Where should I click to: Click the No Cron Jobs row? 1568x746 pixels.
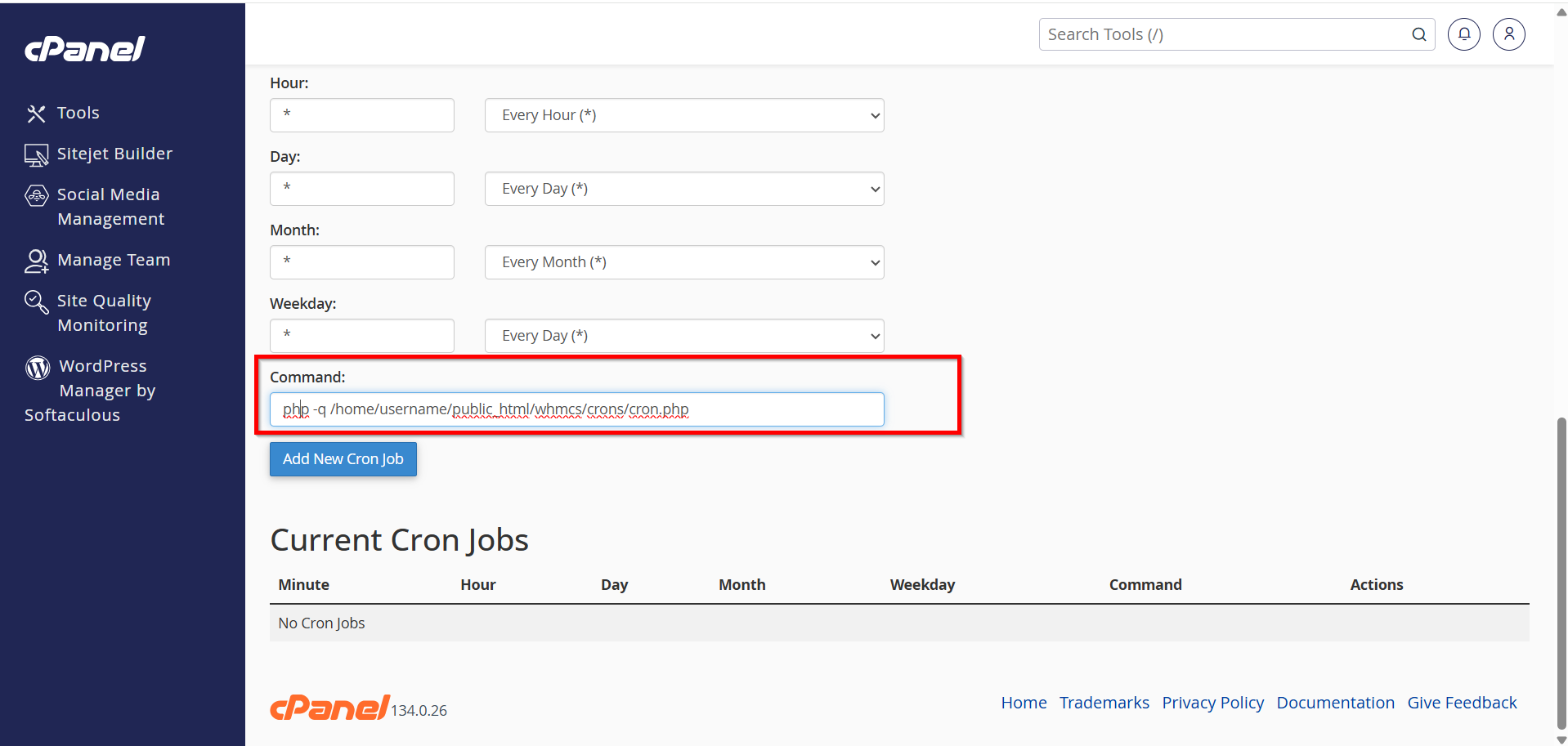tap(899, 623)
